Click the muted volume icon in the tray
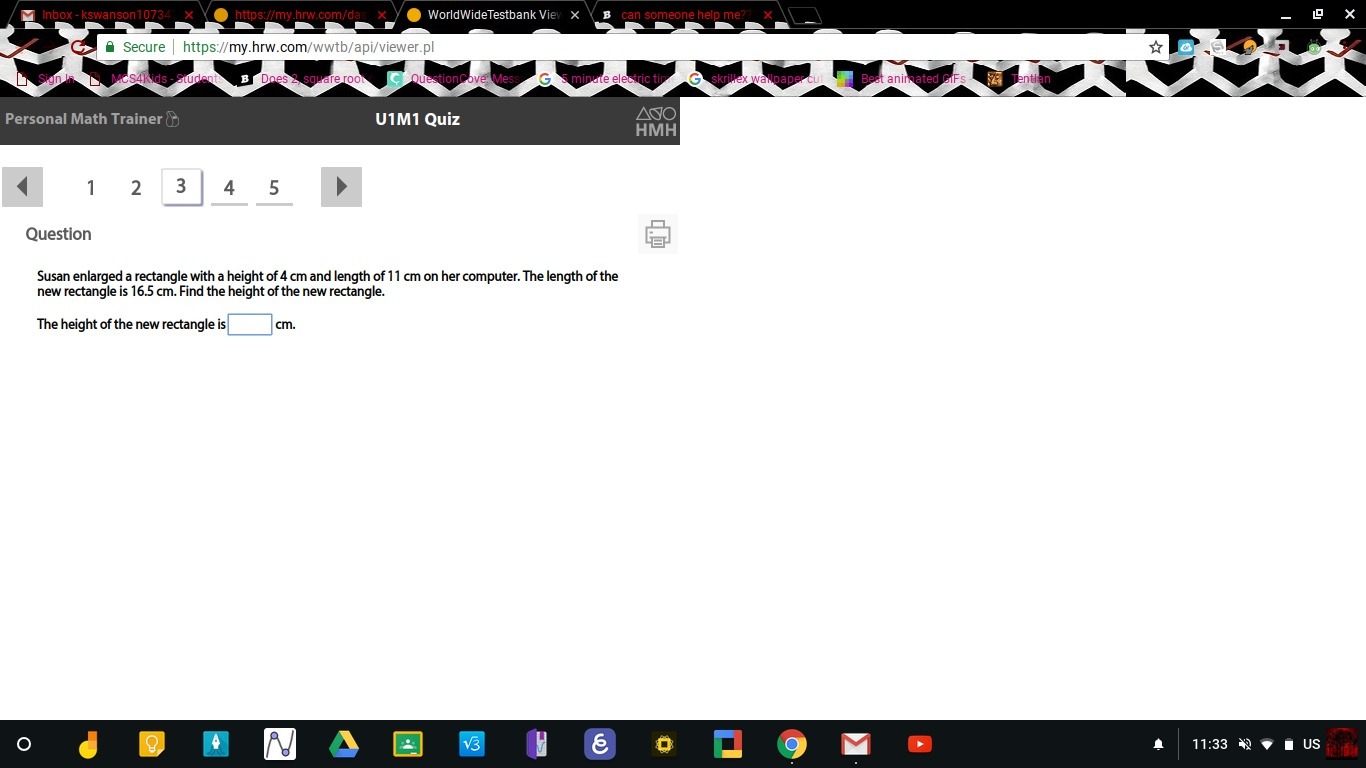1366x768 pixels. click(1245, 744)
